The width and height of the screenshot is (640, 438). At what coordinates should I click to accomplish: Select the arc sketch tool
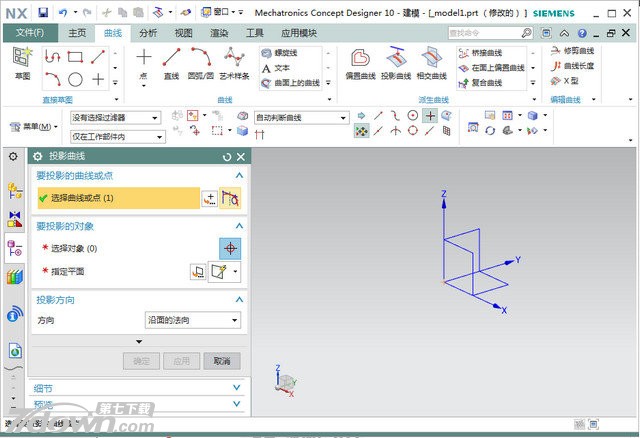(x=52, y=79)
